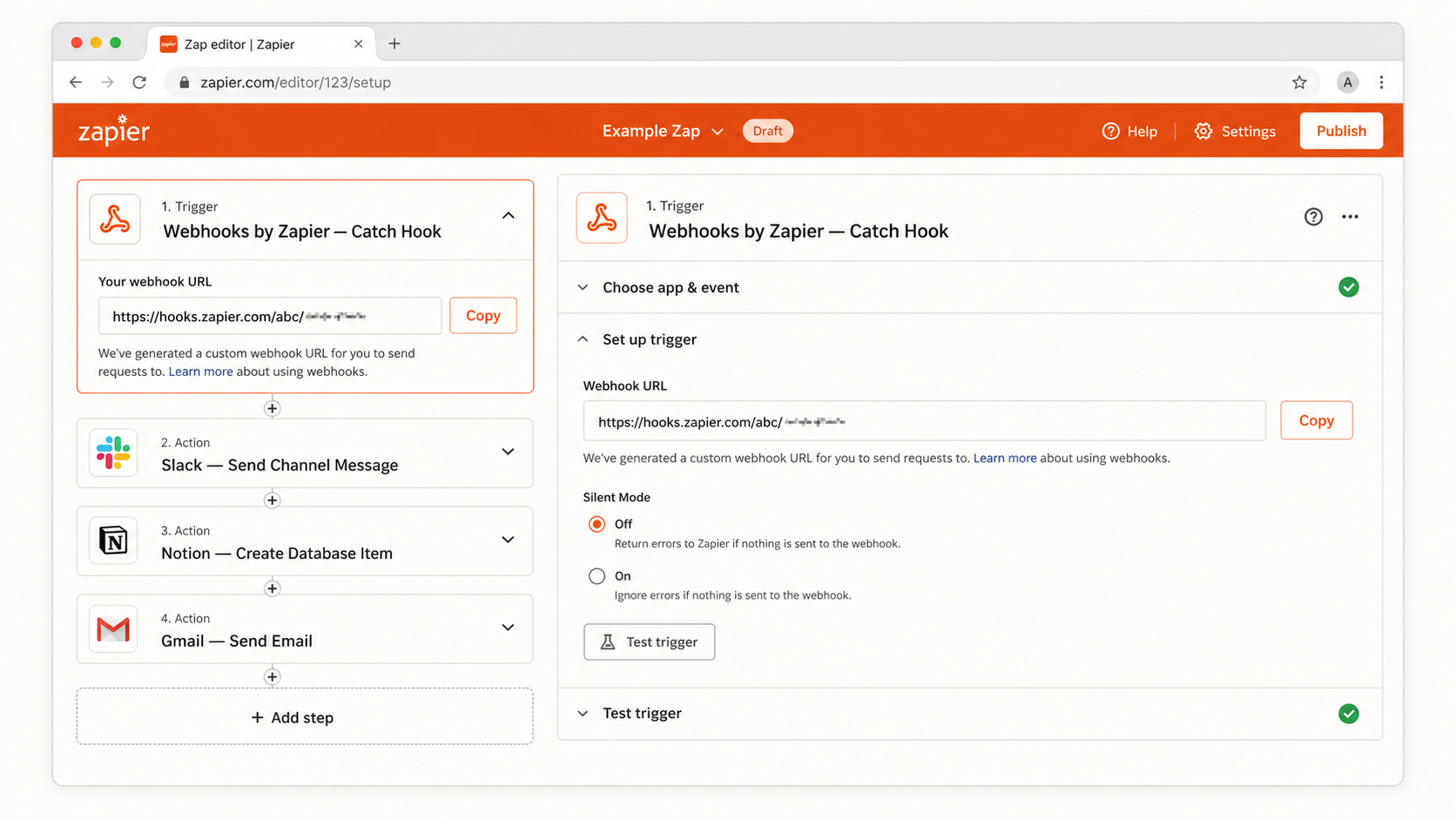Expand Choose app & event section
The width and height of the screenshot is (1456, 819).
(583, 287)
